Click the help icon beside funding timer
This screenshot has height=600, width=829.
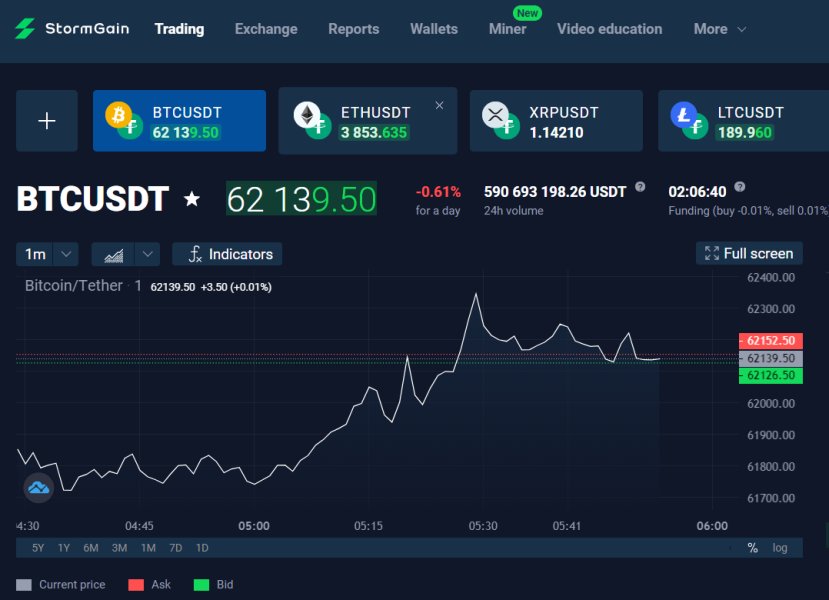click(739, 187)
